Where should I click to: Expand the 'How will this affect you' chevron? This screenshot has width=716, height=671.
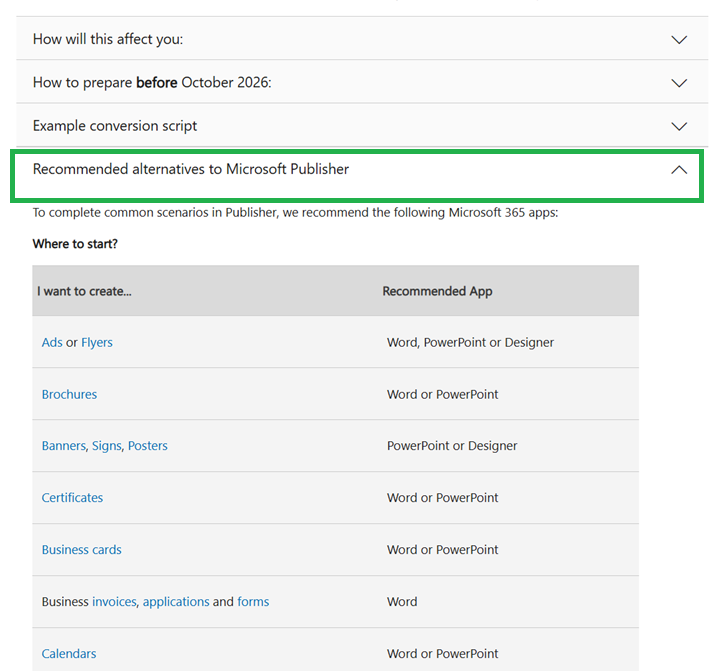pos(679,40)
